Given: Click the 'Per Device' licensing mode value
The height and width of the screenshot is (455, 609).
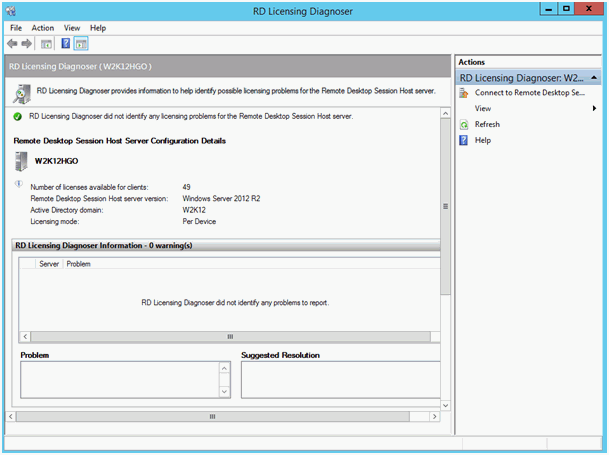Looking at the screenshot, I should tap(199, 221).
